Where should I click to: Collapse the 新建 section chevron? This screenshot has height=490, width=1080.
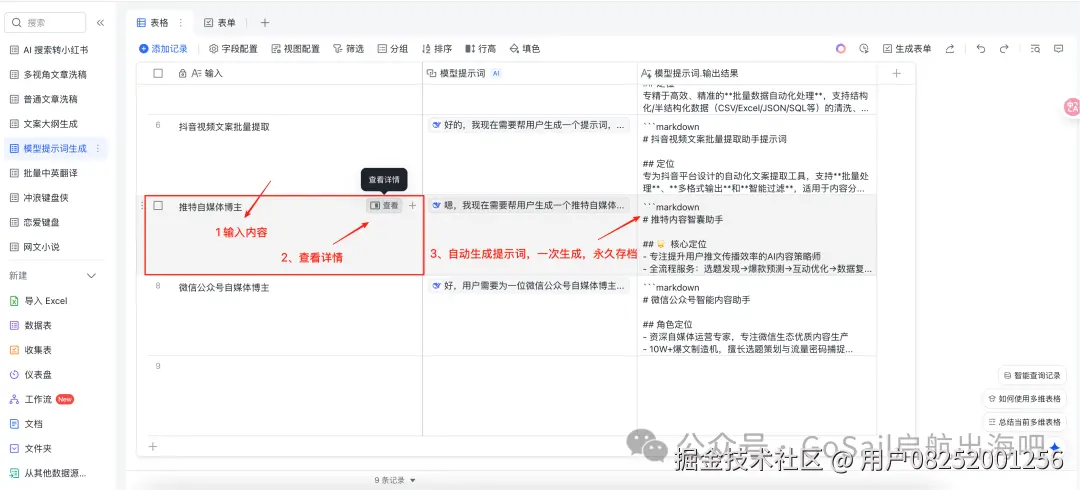point(91,276)
